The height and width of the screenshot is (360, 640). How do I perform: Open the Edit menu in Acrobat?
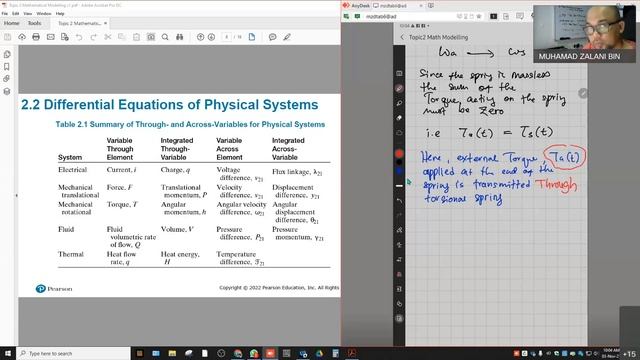point(16,13)
